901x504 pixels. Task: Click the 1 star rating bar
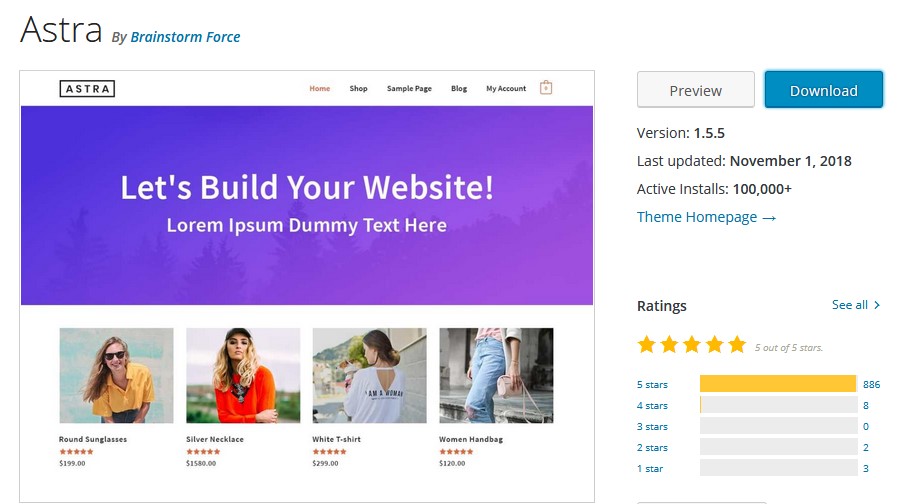[779, 468]
